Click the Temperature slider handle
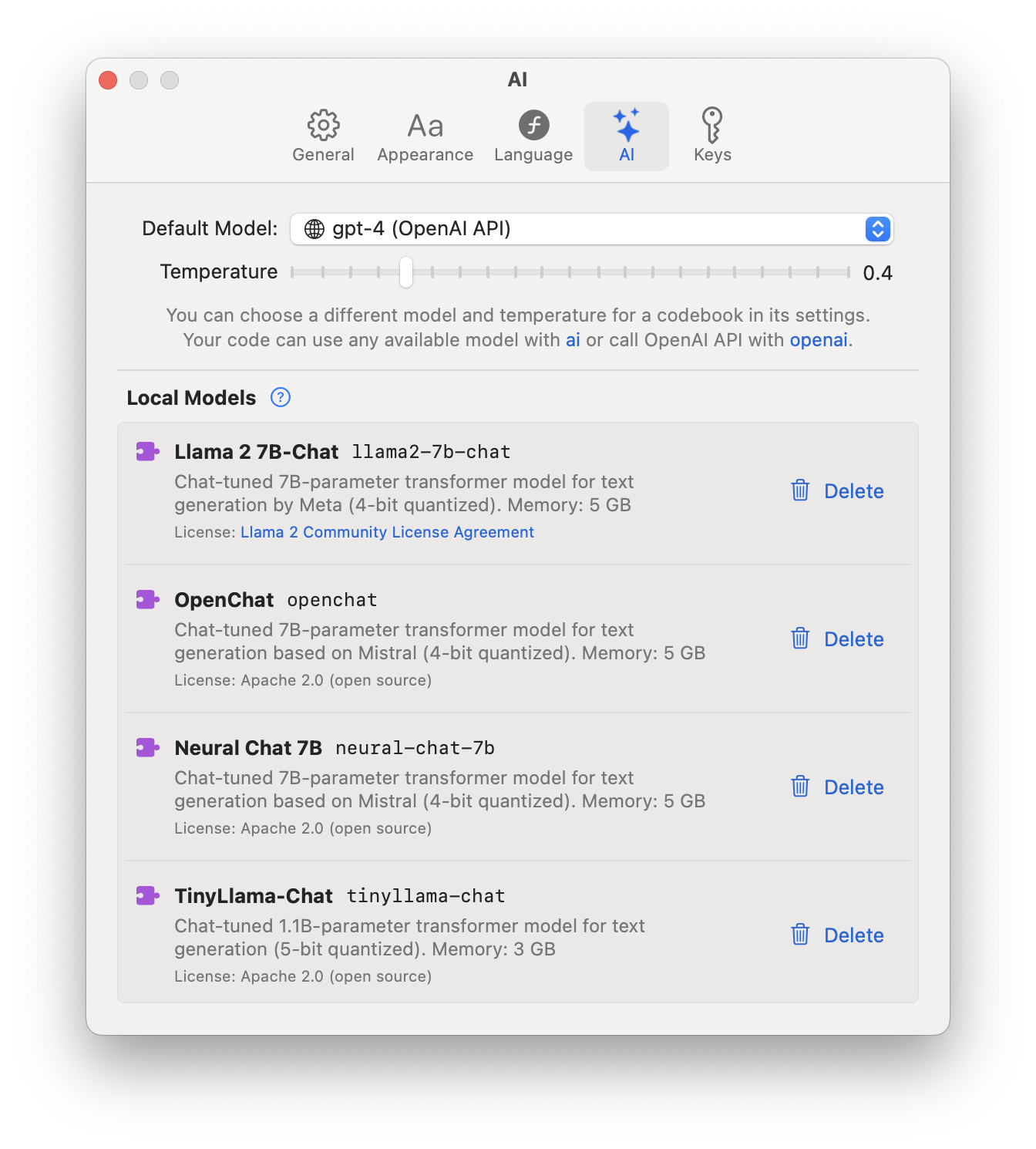Viewport: 1036px width, 1149px height. [x=406, y=272]
